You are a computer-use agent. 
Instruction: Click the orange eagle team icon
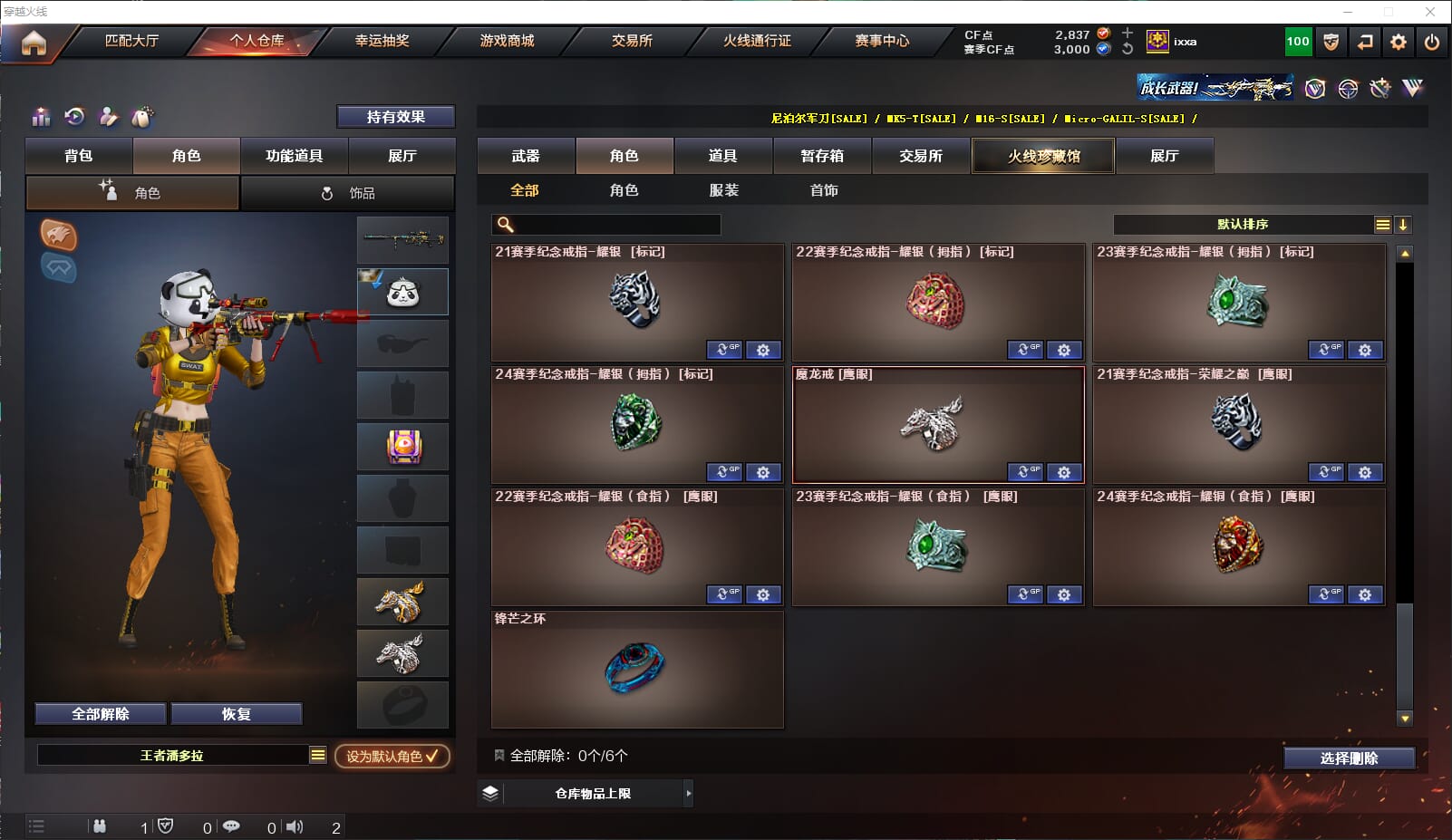59,235
